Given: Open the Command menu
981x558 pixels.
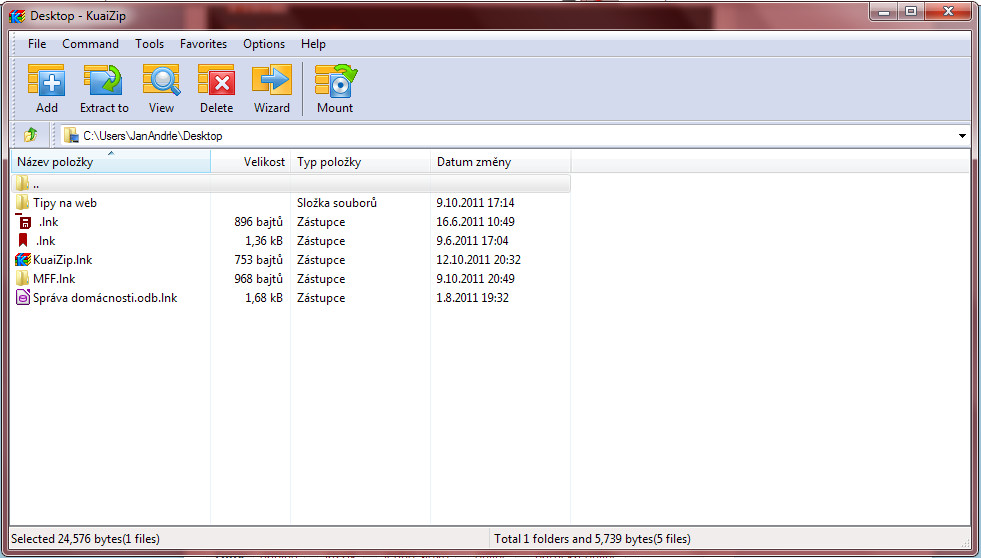Looking at the screenshot, I should point(90,44).
